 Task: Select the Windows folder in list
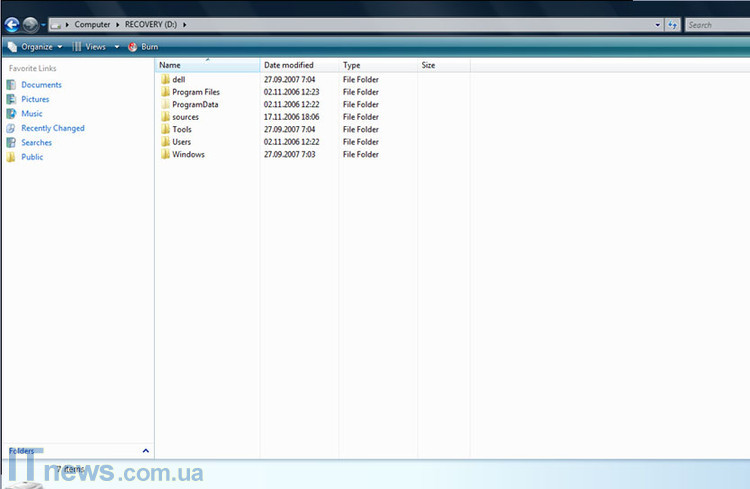(188, 154)
